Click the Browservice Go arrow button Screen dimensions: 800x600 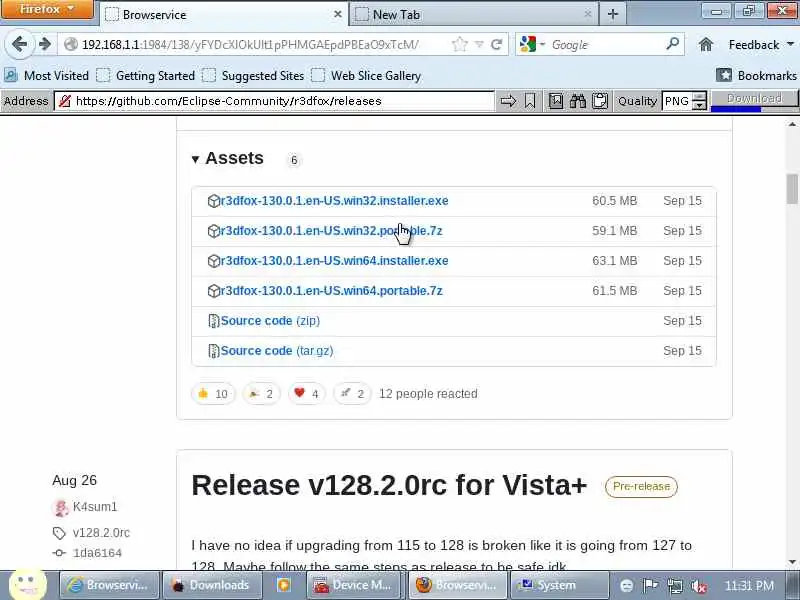click(x=508, y=101)
